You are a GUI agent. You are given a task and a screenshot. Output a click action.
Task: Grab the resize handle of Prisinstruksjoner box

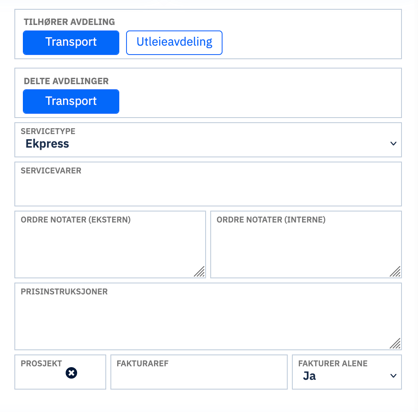coord(395,343)
